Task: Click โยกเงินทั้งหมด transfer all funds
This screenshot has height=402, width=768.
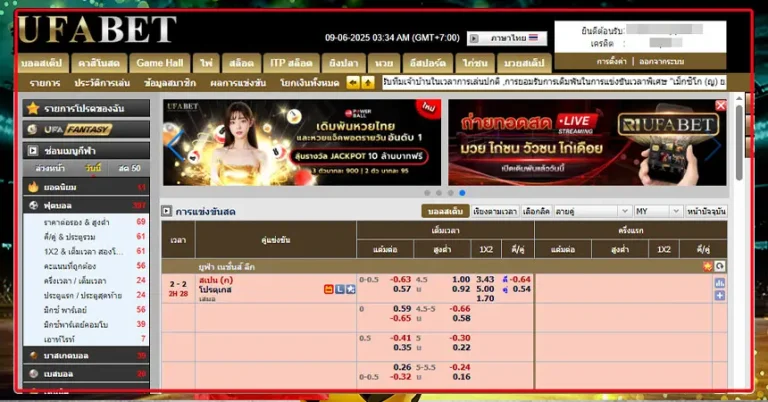Action: click(x=310, y=83)
